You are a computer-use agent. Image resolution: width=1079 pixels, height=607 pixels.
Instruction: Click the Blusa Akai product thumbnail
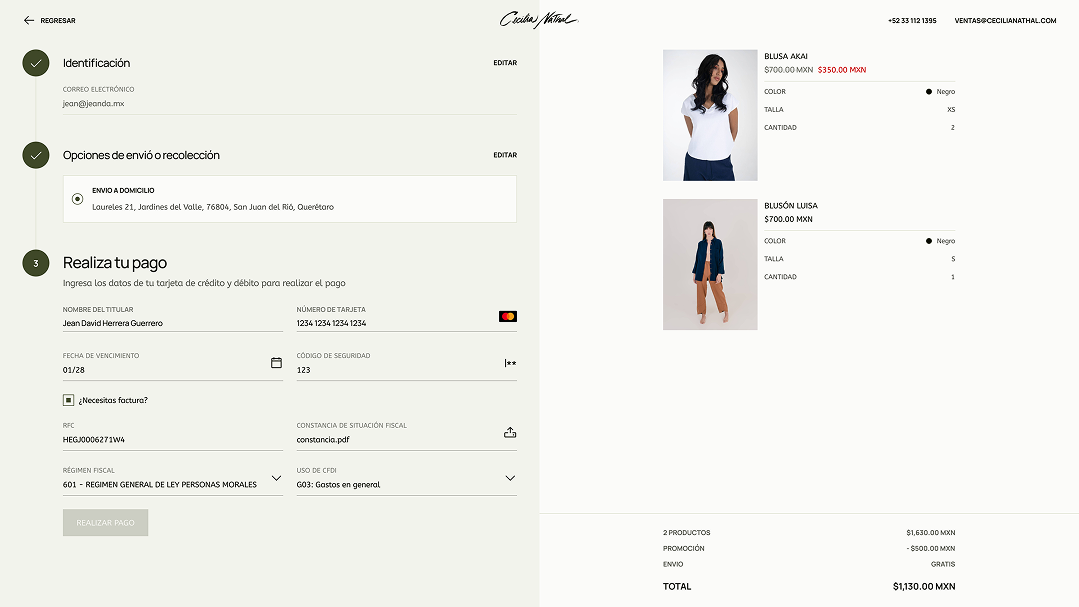click(710, 115)
